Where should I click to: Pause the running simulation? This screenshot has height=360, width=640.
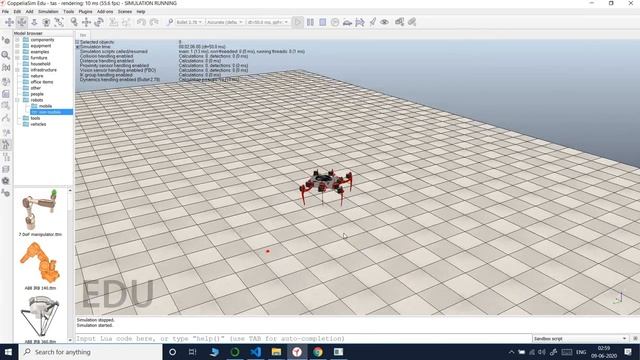[x=310, y=22]
